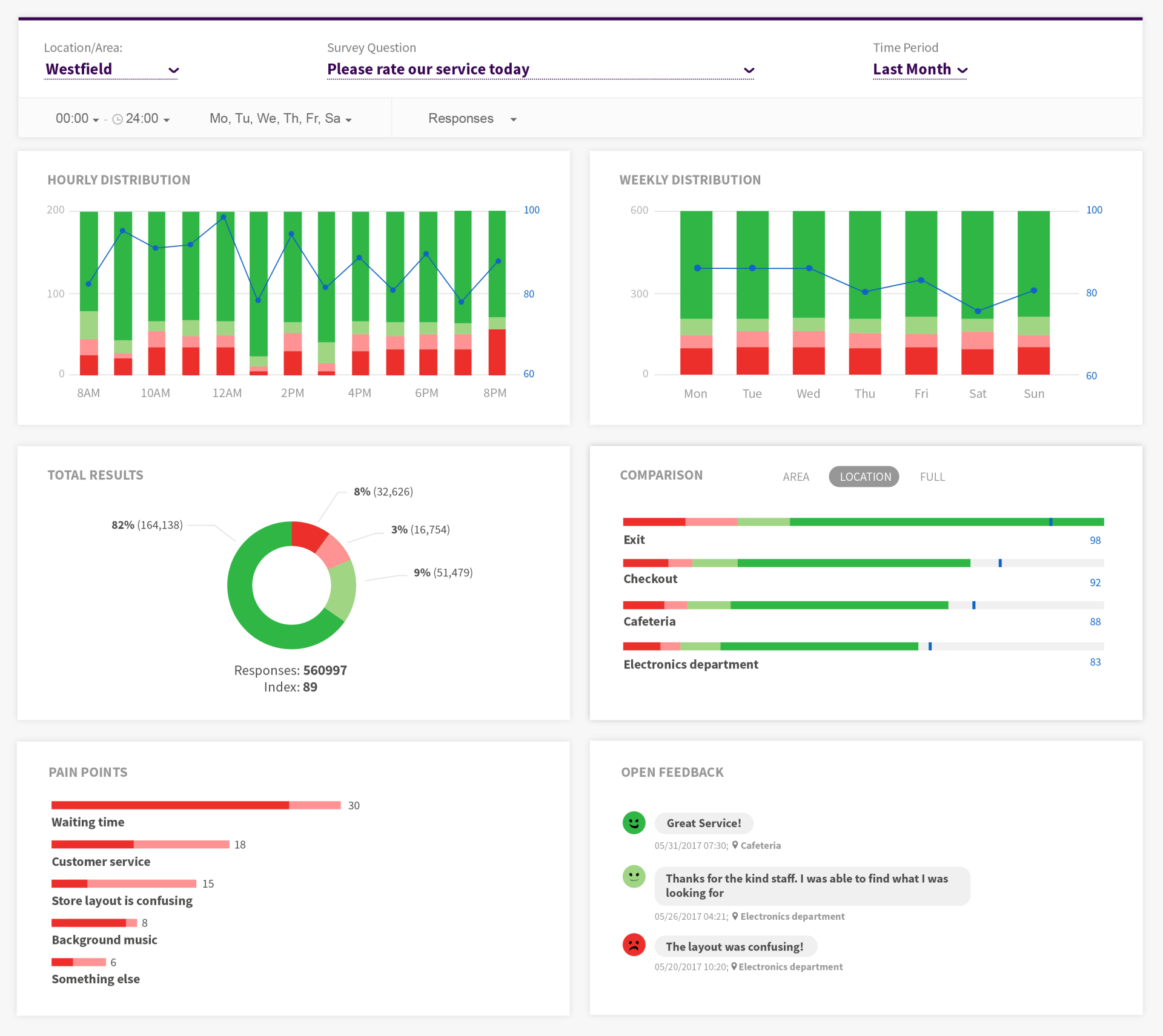This screenshot has width=1163, height=1036.
Task: Switch comparison to AREA view
Action: [x=795, y=477]
